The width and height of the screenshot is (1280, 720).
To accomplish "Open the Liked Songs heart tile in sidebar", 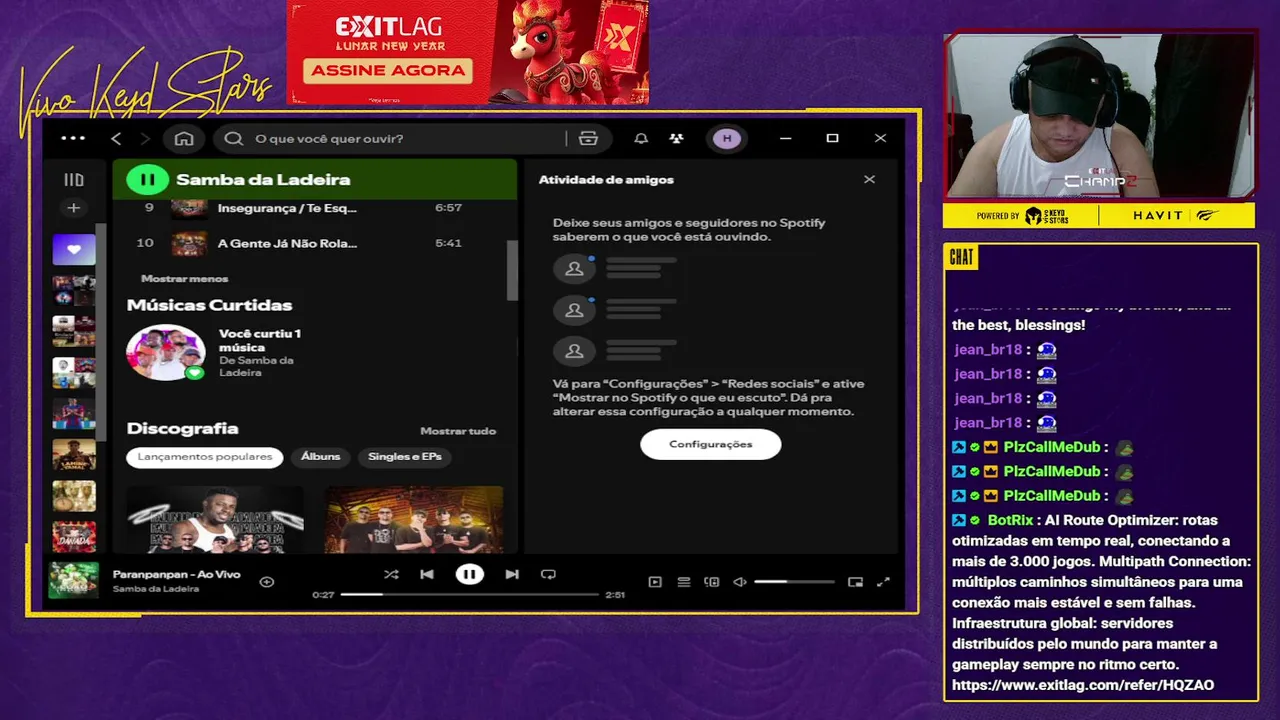I will pos(74,249).
